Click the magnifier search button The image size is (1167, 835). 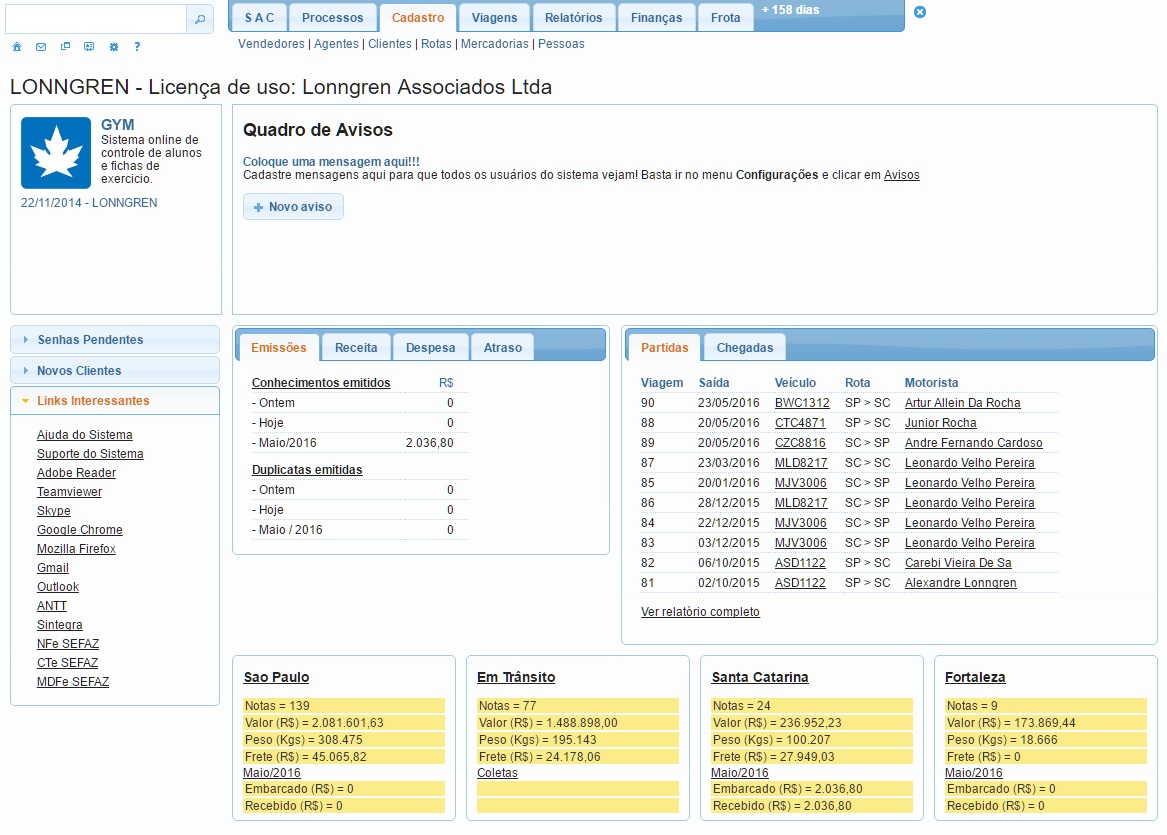click(199, 19)
